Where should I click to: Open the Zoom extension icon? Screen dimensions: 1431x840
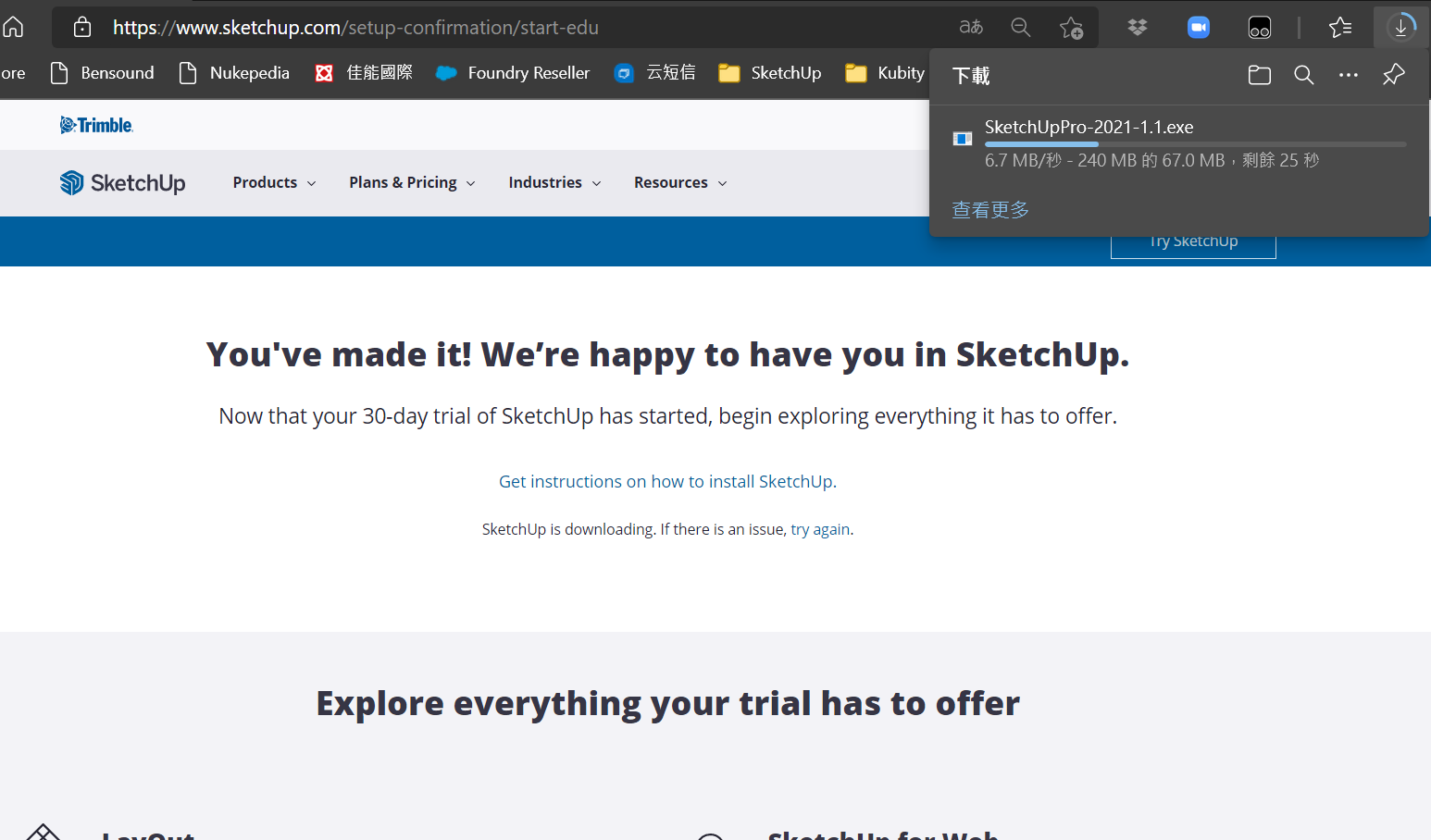[1199, 27]
